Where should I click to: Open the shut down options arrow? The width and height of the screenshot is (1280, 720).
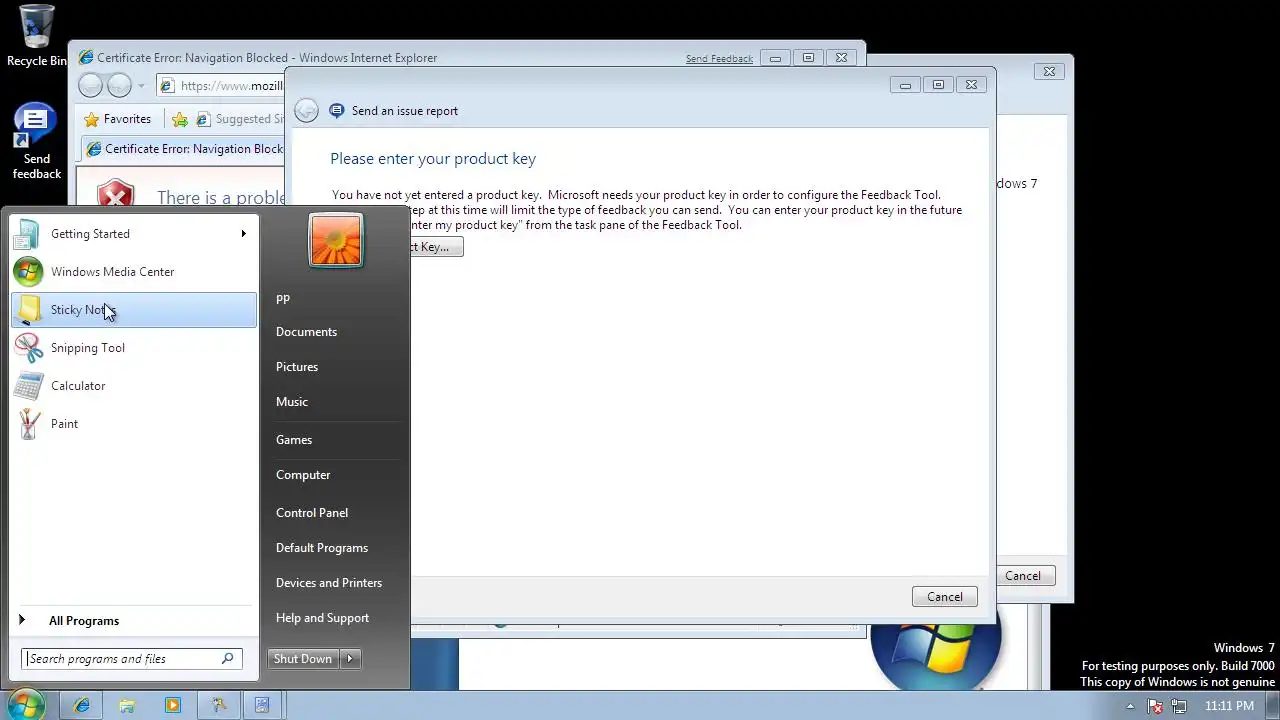(x=350, y=659)
